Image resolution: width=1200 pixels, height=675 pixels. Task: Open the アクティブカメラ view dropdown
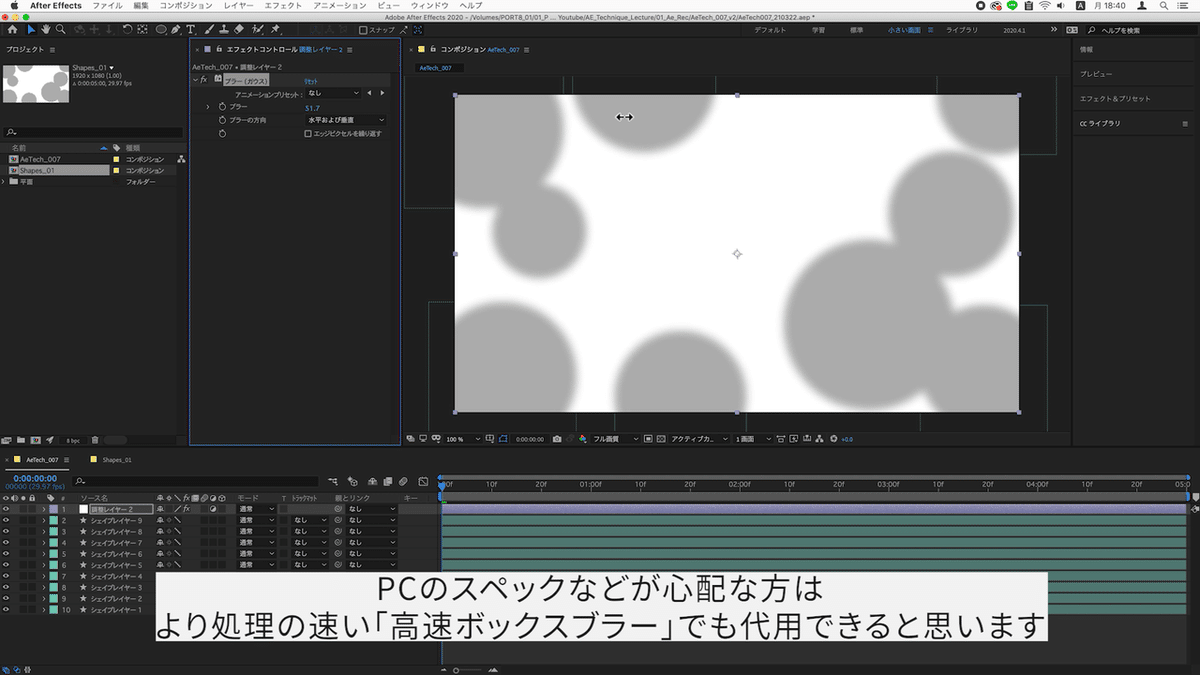[700, 439]
